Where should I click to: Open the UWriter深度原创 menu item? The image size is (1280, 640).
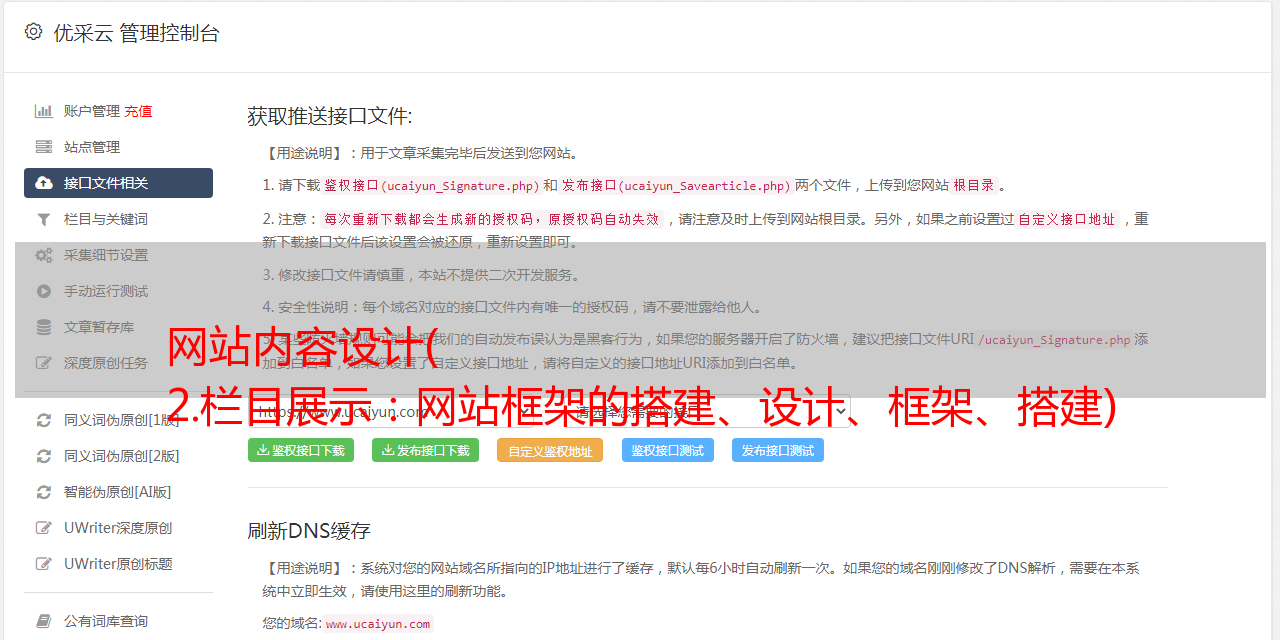(x=118, y=528)
